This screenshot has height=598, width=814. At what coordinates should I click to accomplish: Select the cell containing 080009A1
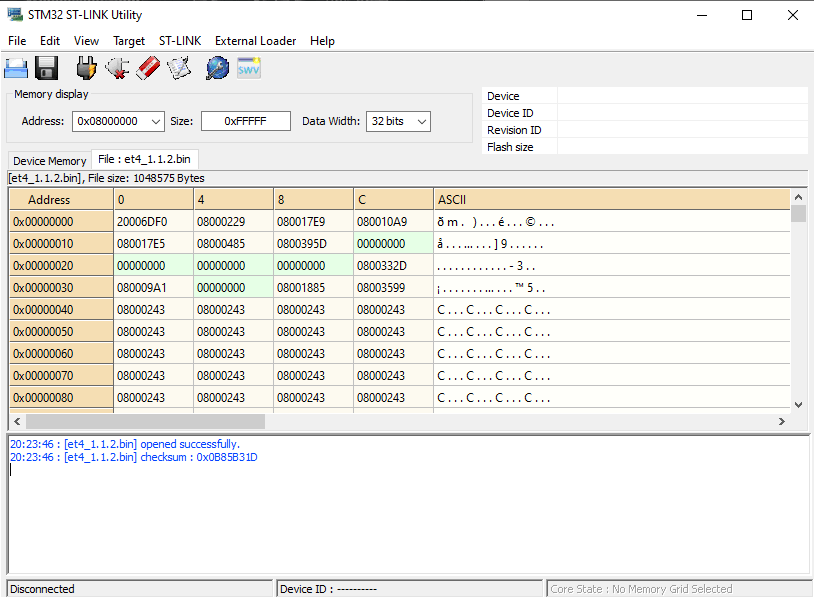click(x=153, y=288)
